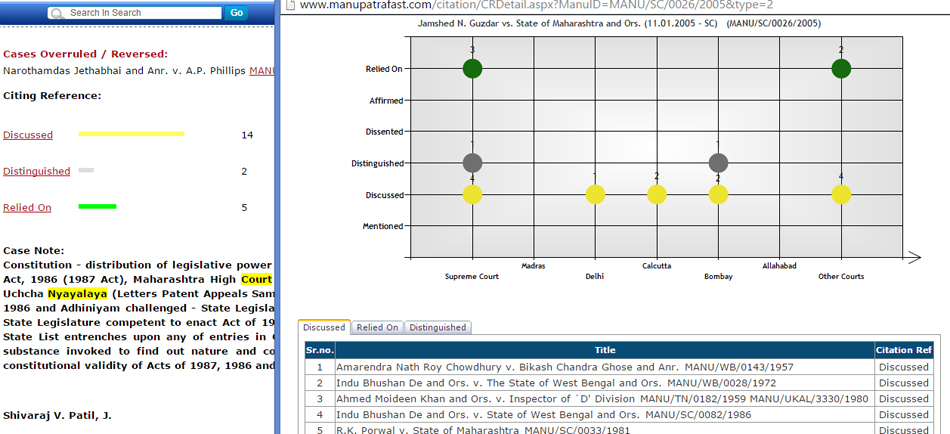Click the Allahabad axis label
Image resolution: width=950 pixels, height=434 pixels.
click(x=779, y=265)
